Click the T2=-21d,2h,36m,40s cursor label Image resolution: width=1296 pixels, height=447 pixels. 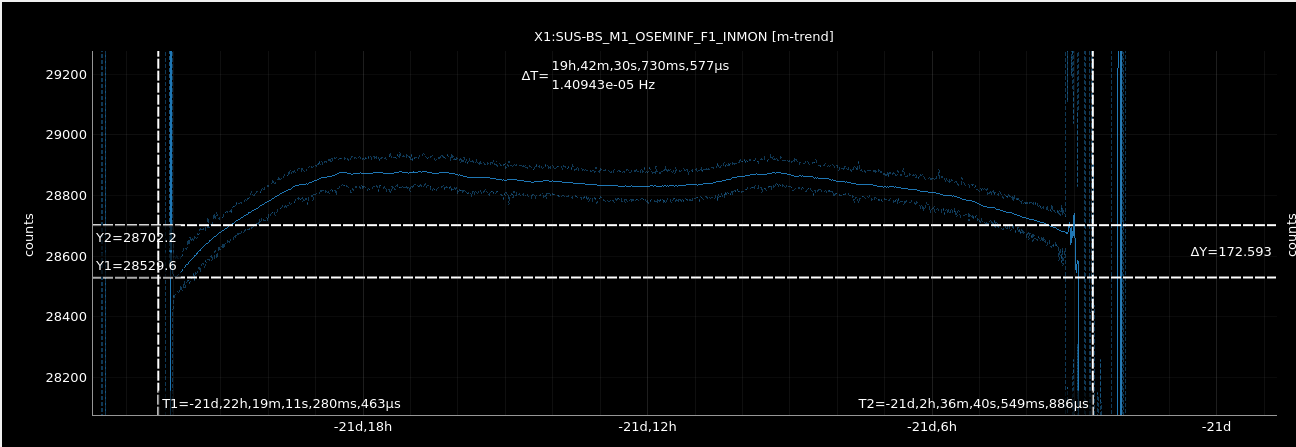pos(974,404)
